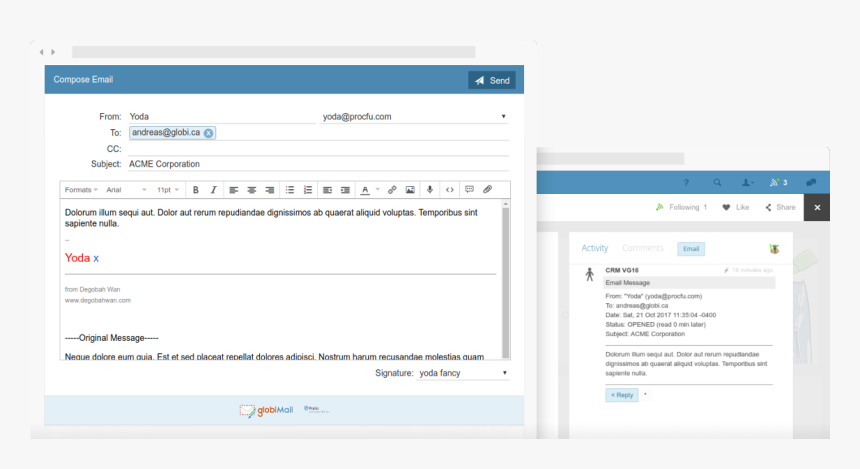The image size is (860, 469).
Task: Open the Signature yoda fancy dropdown
Action: [462, 373]
